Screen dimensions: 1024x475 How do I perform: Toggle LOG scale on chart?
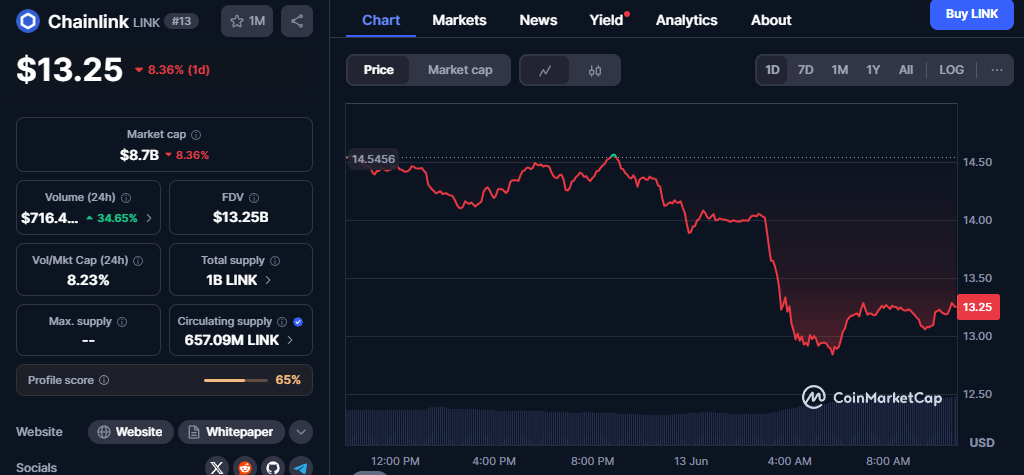pyautogui.click(x=952, y=70)
